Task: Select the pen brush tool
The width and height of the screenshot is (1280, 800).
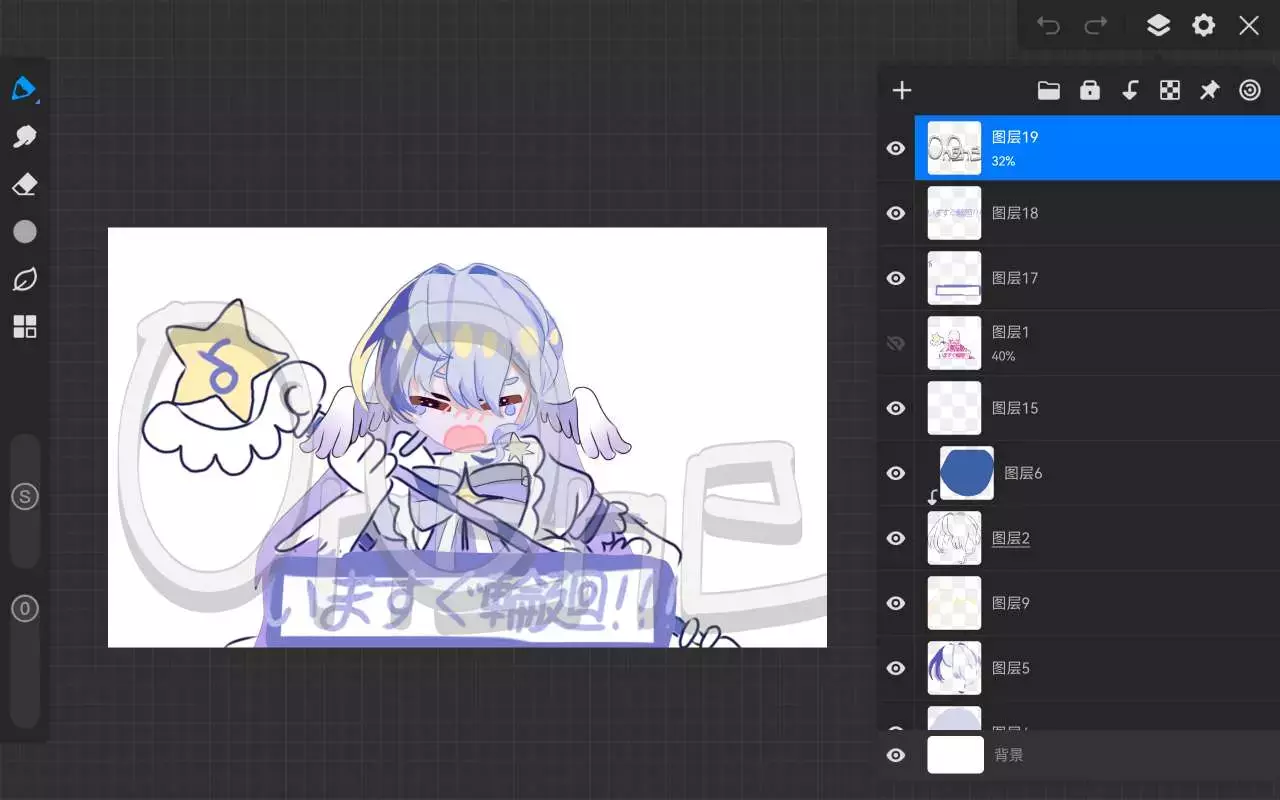Action: tap(24, 89)
